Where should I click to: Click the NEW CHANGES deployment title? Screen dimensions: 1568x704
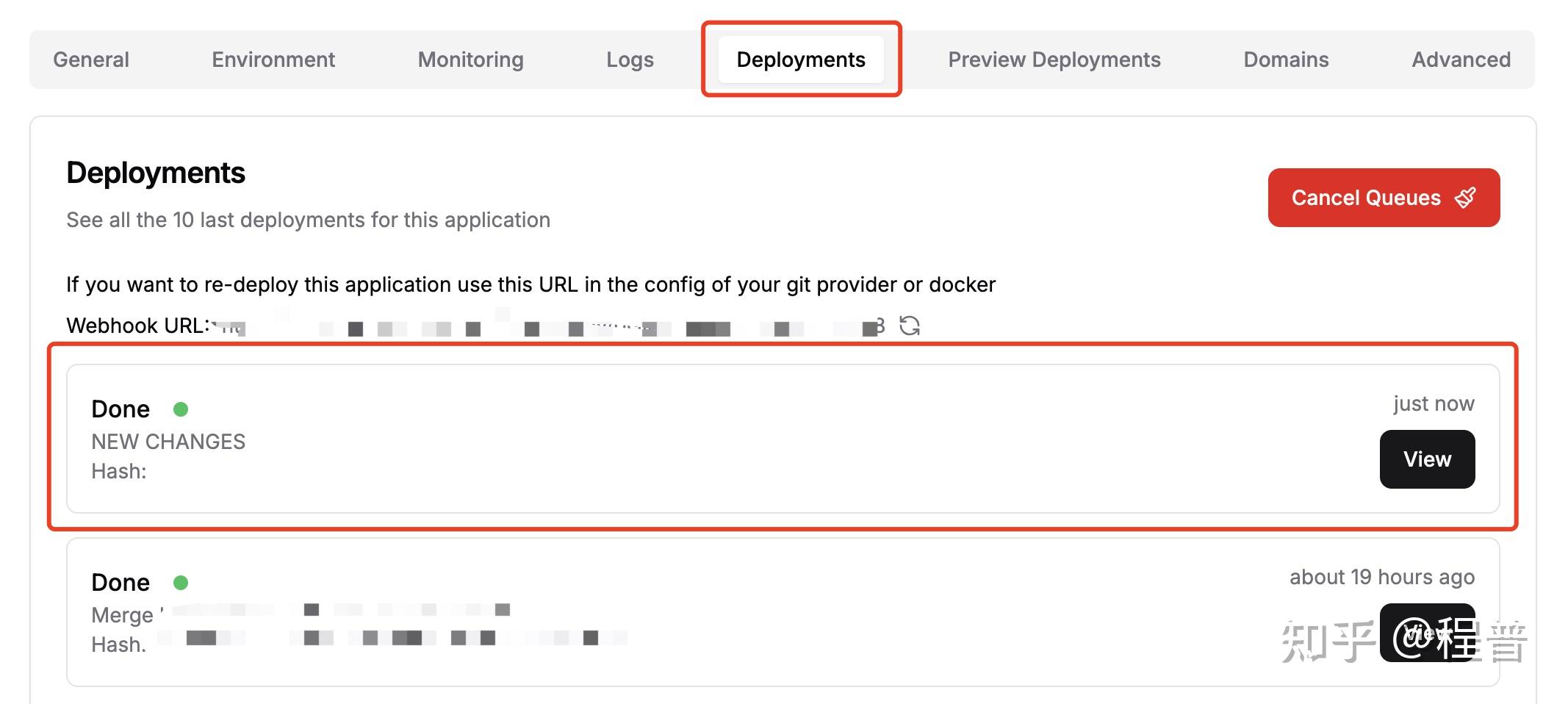point(168,442)
